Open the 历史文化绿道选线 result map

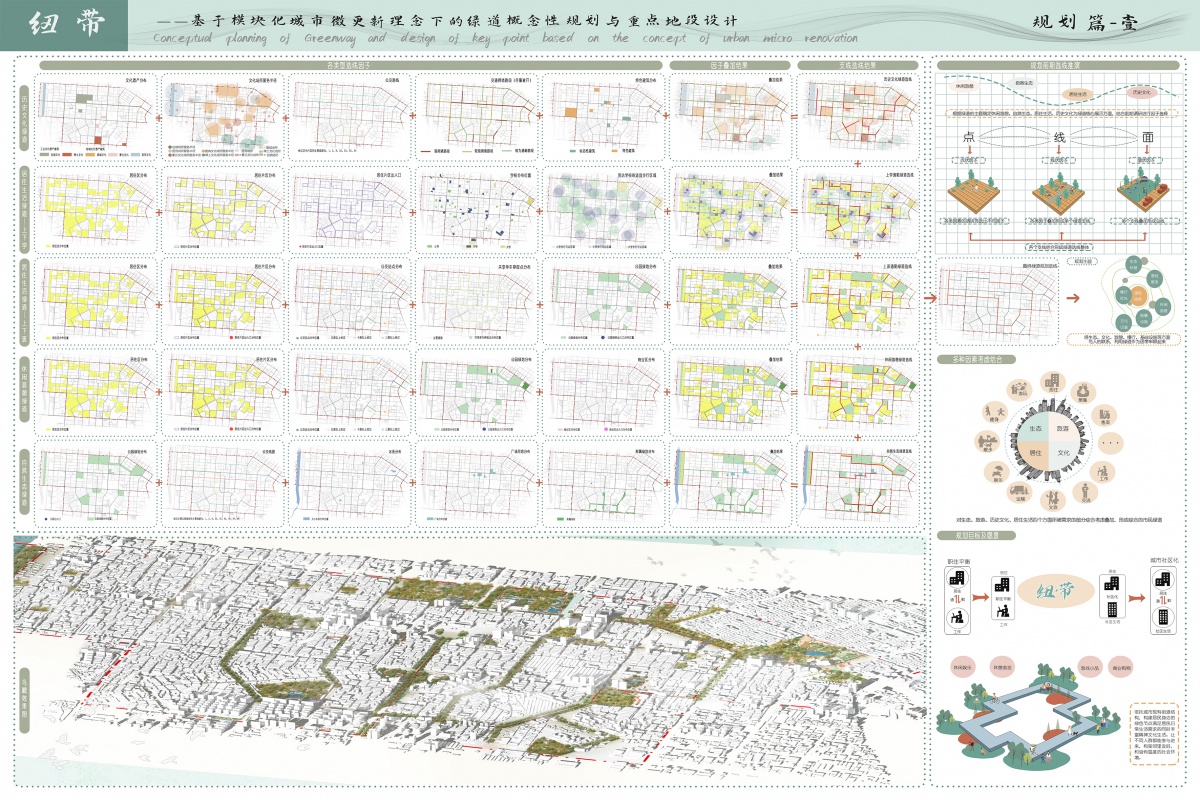tap(859, 115)
